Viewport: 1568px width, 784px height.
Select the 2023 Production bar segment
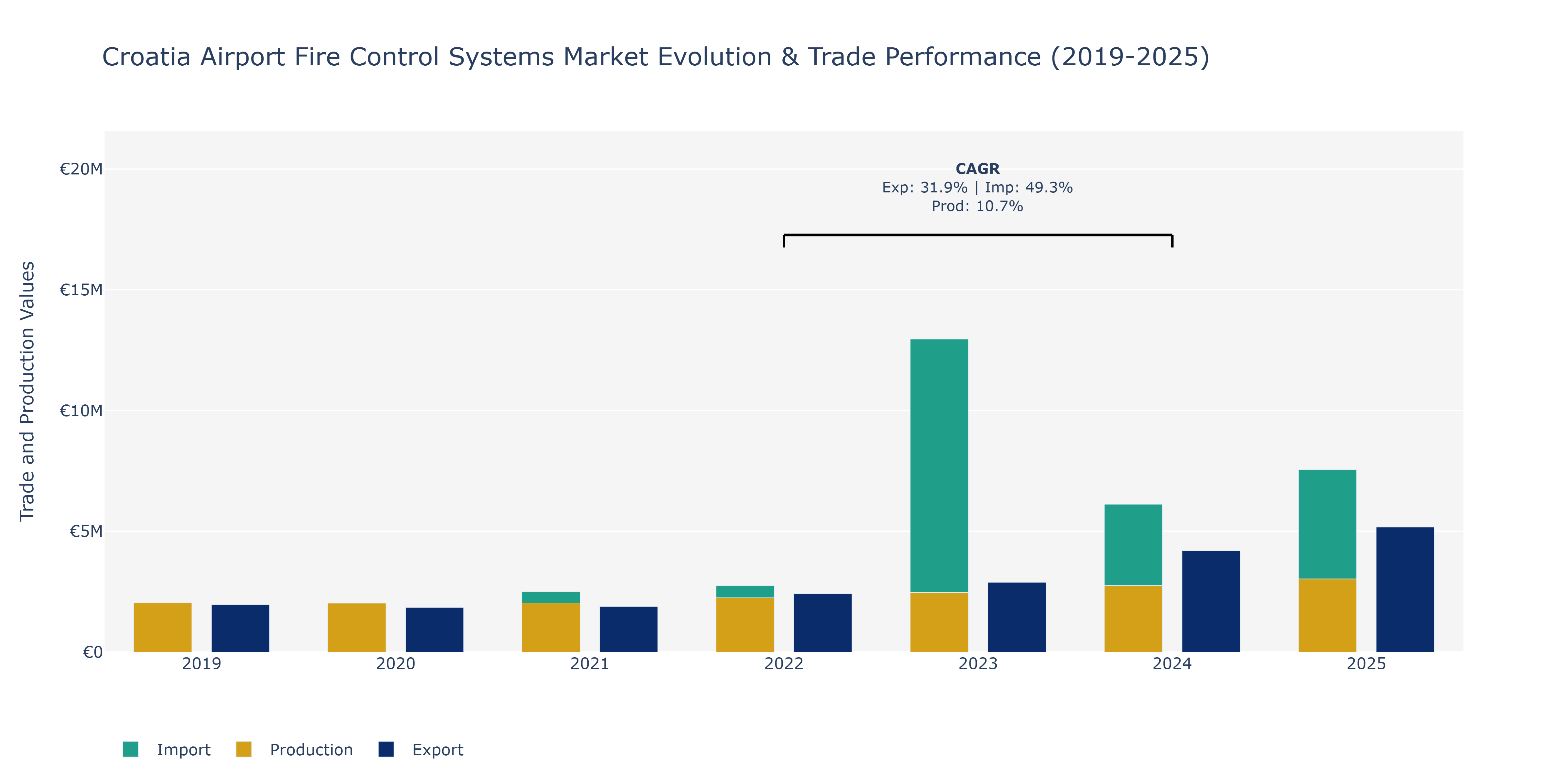(x=939, y=622)
